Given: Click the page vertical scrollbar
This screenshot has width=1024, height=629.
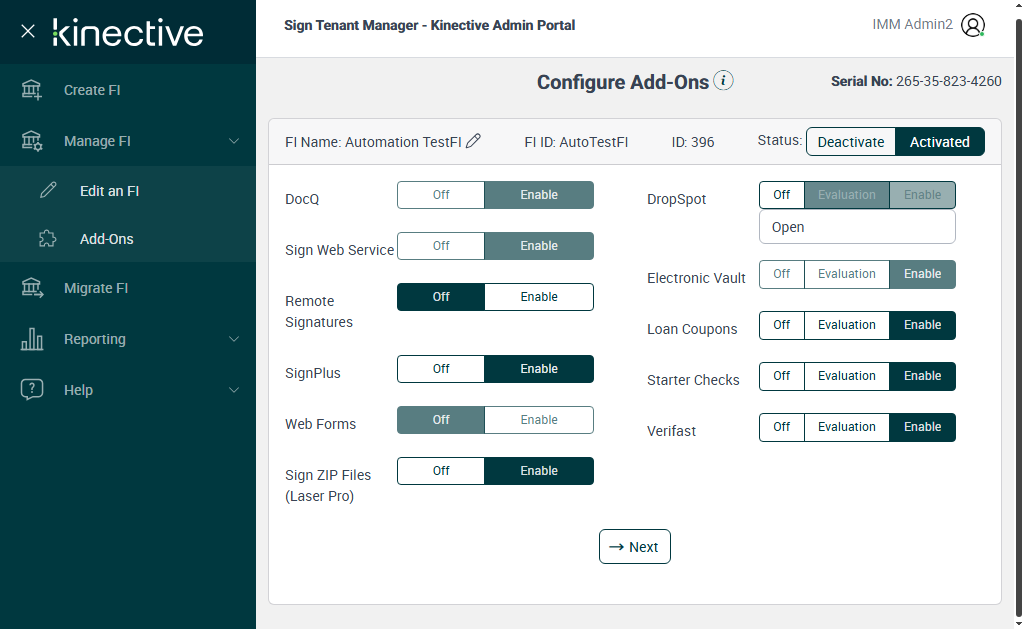Looking at the screenshot, I should pyautogui.click(x=1019, y=317).
